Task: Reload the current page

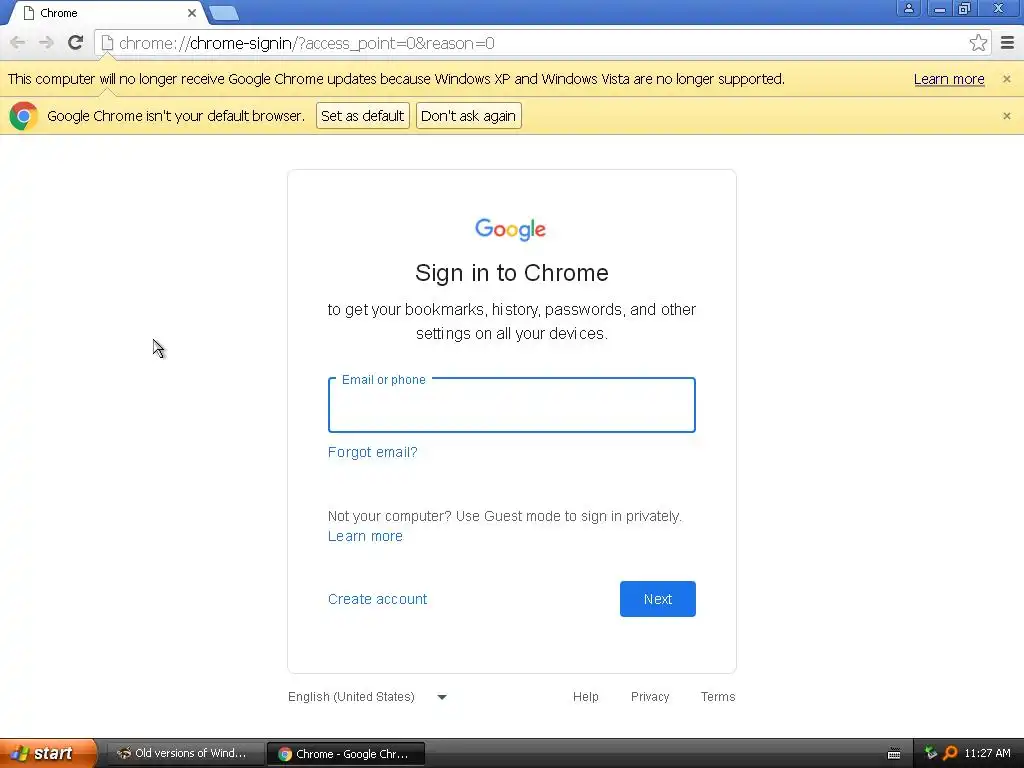Action: [x=76, y=43]
